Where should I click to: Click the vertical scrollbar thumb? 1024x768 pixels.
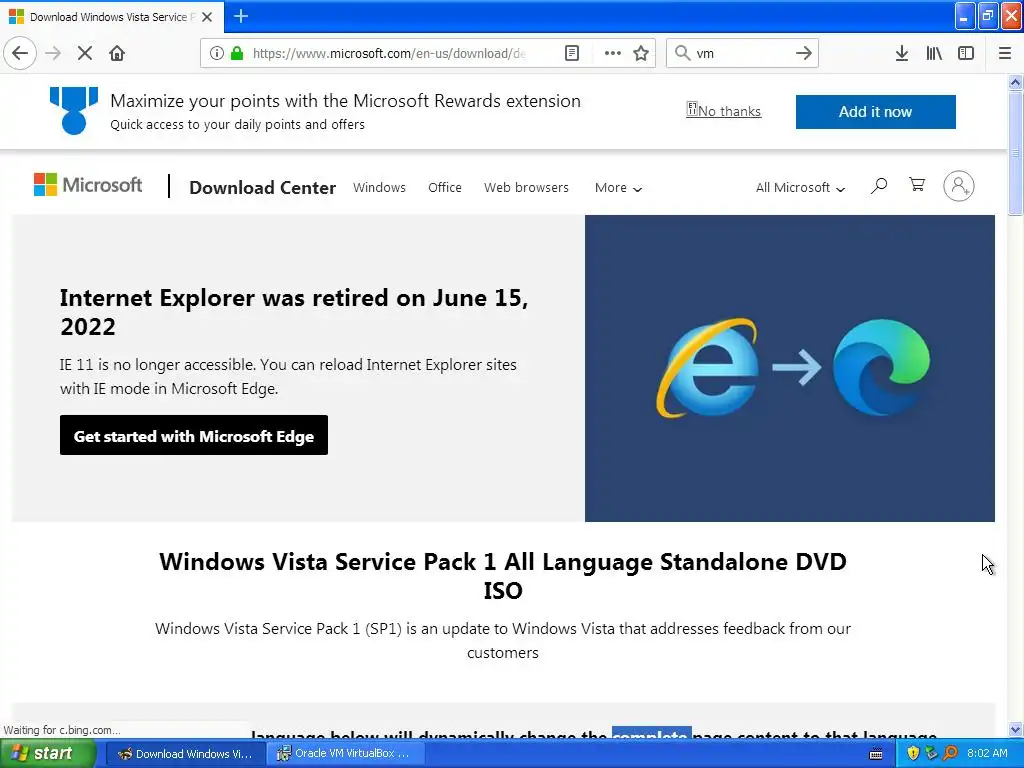tap(1015, 153)
